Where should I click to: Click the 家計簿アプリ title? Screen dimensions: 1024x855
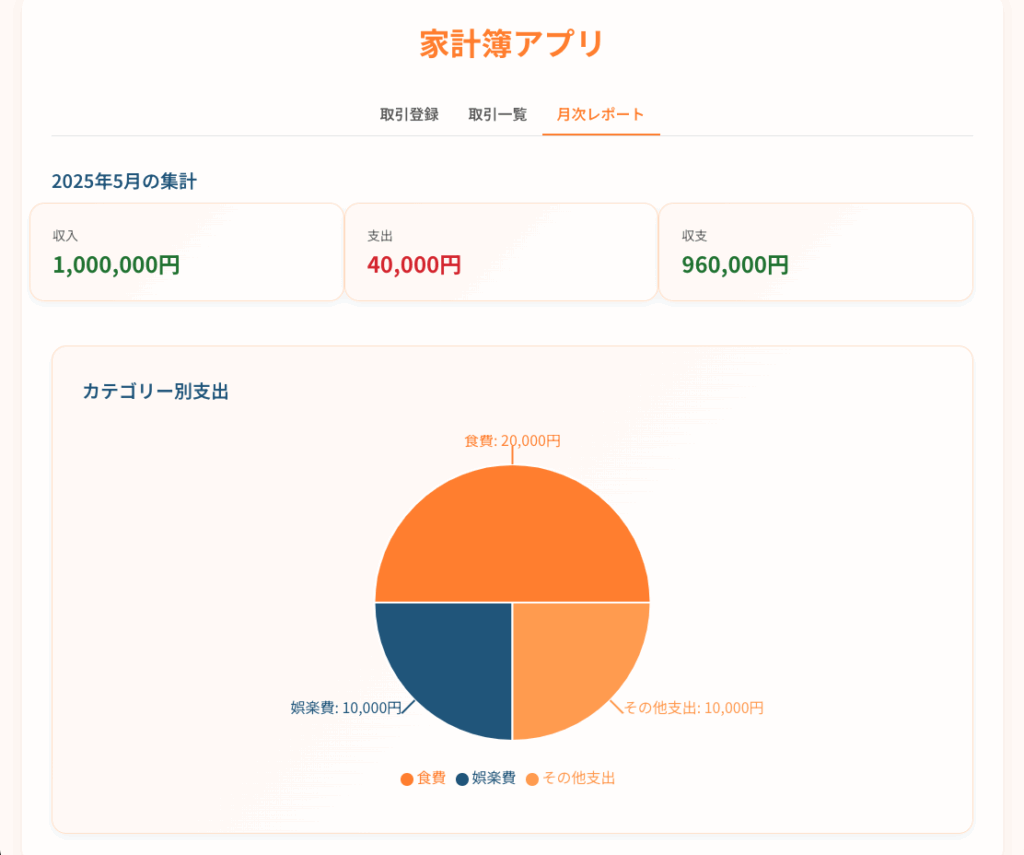point(511,44)
